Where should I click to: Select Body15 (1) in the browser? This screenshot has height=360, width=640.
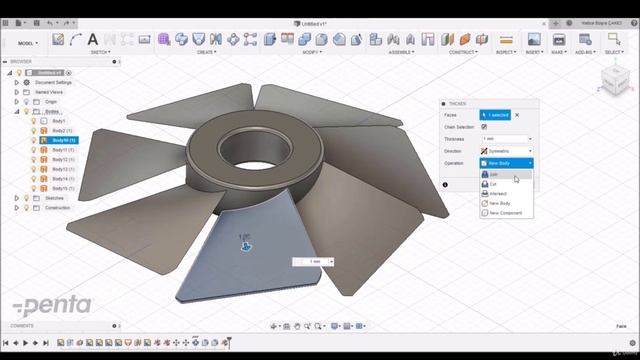pos(63,189)
